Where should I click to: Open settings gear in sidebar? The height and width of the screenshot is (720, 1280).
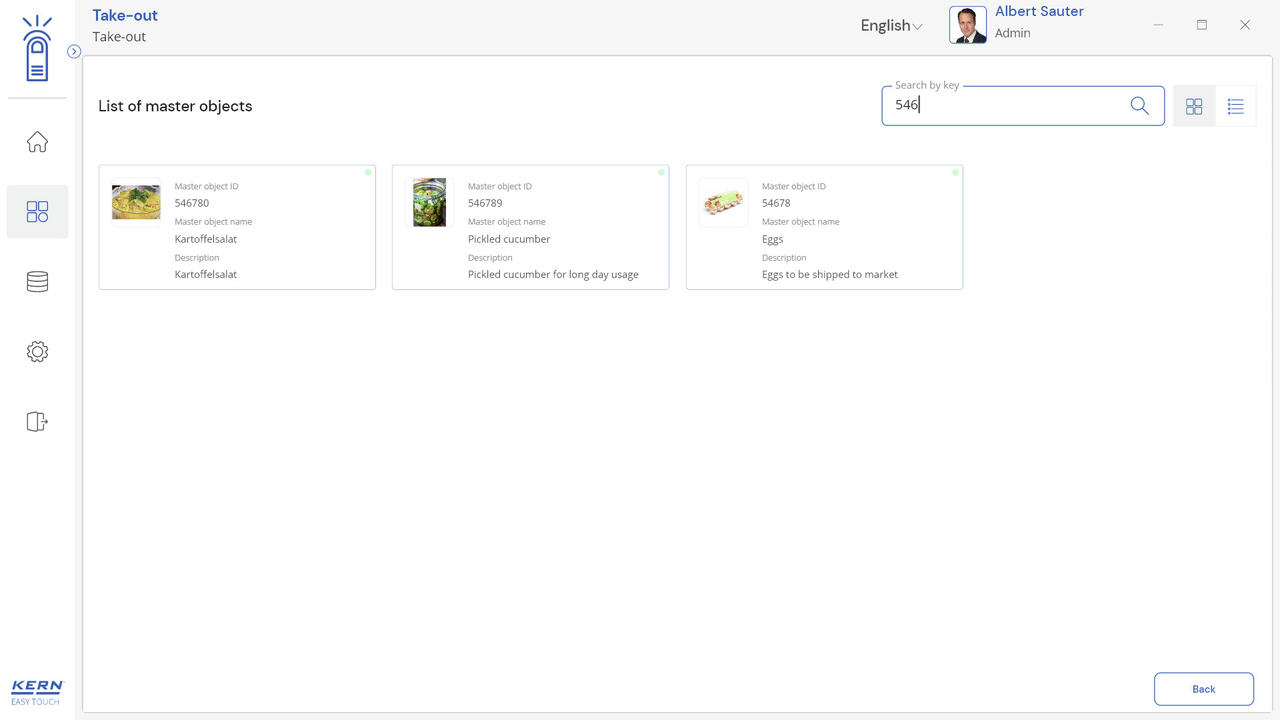[37, 352]
